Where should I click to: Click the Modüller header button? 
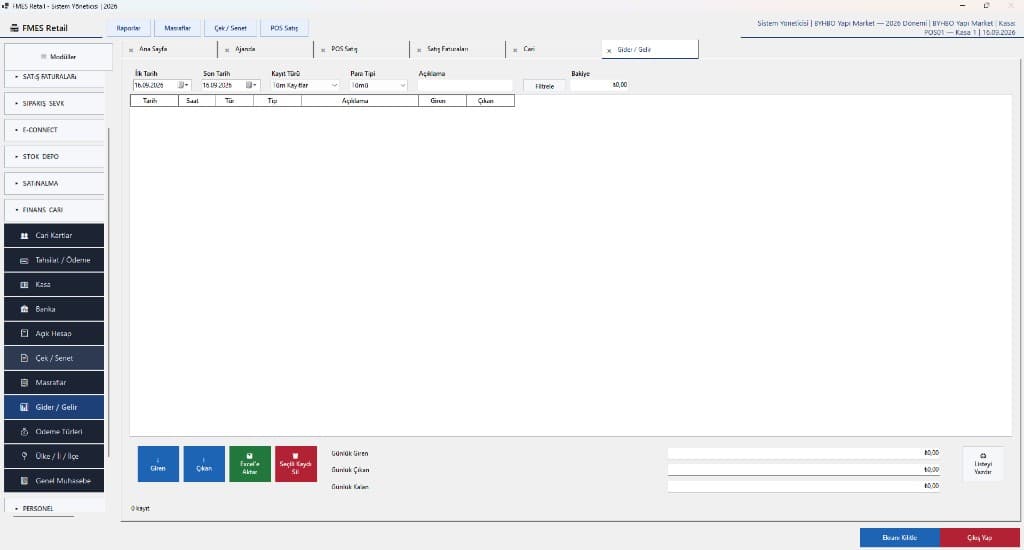point(58,57)
